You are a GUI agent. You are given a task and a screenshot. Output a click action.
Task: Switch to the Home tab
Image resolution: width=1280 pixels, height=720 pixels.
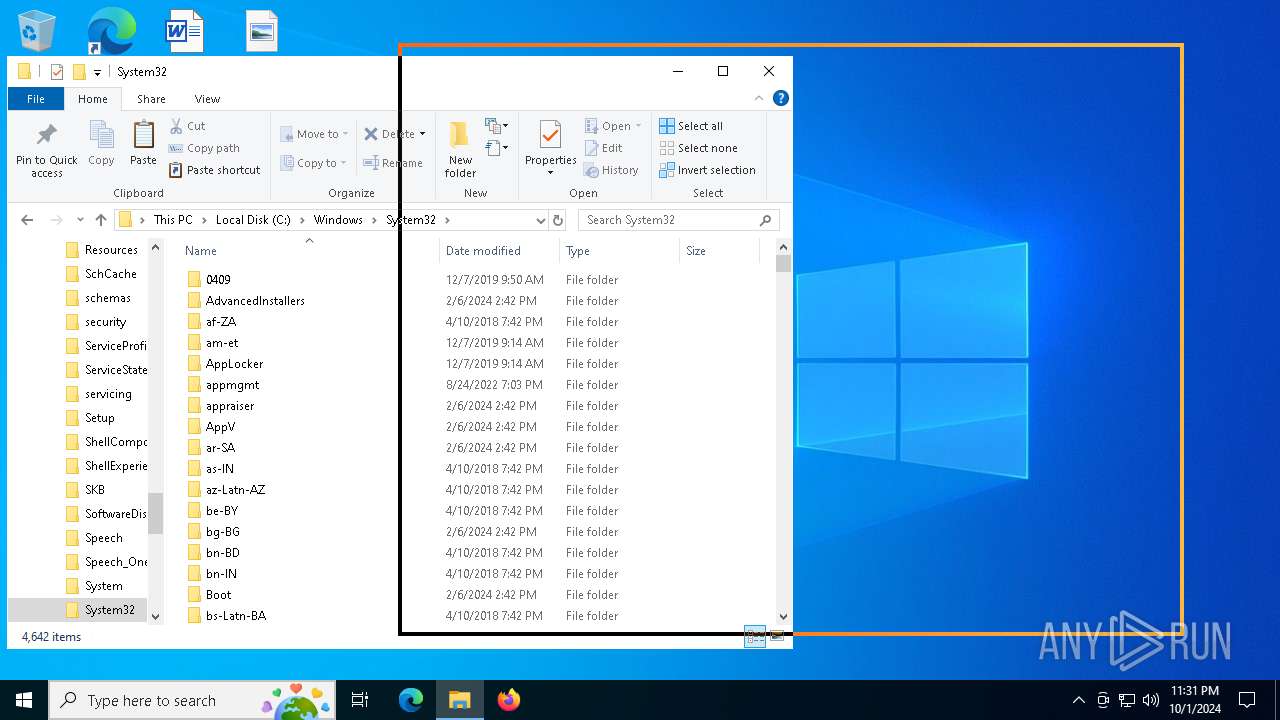(x=93, y=99)
